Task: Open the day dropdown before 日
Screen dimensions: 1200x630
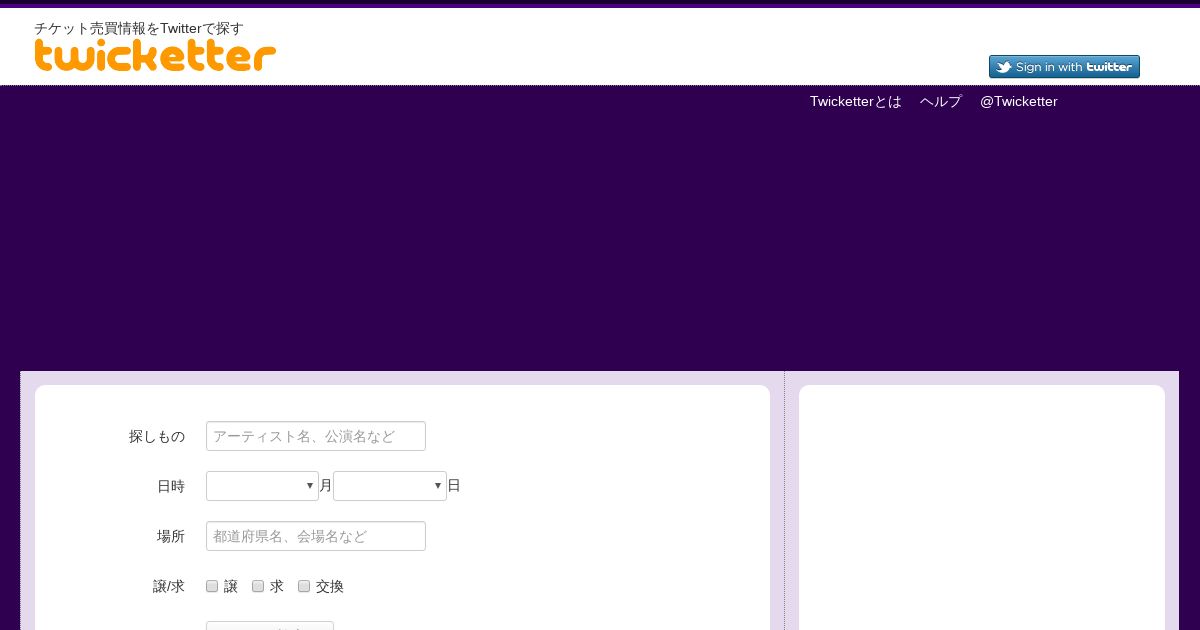Action: (390, 486)
